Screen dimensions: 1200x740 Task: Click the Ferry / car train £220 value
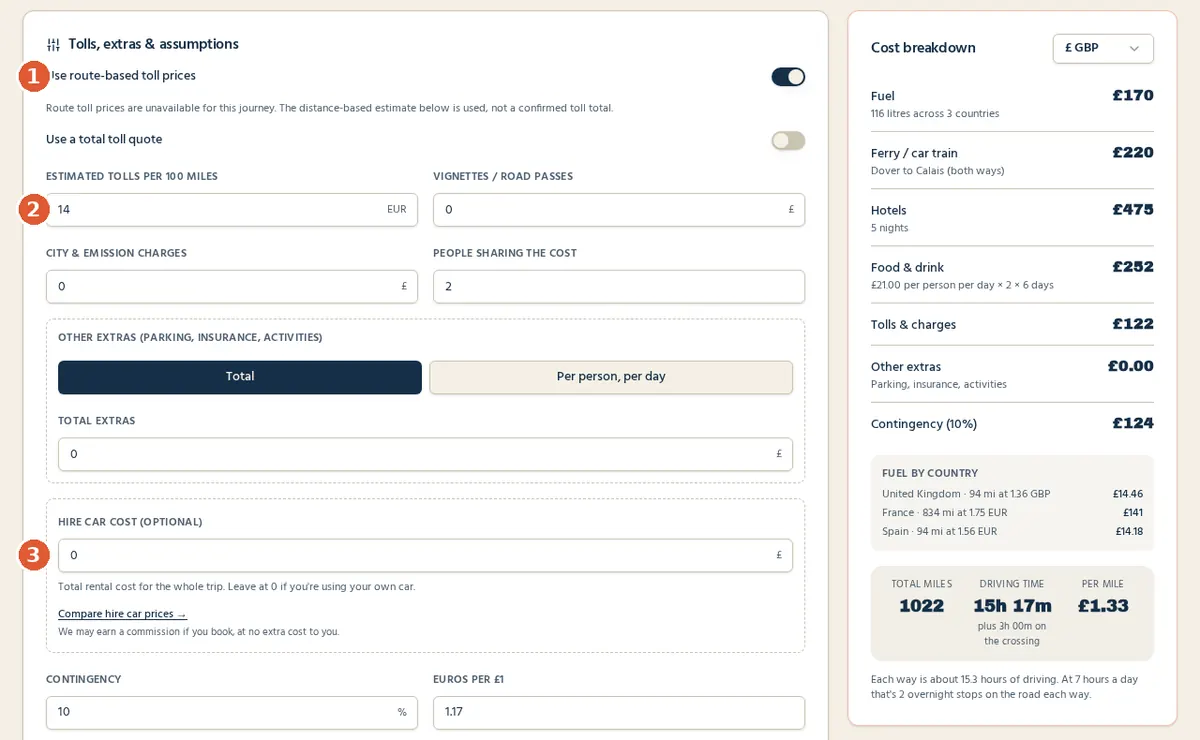1133,153
